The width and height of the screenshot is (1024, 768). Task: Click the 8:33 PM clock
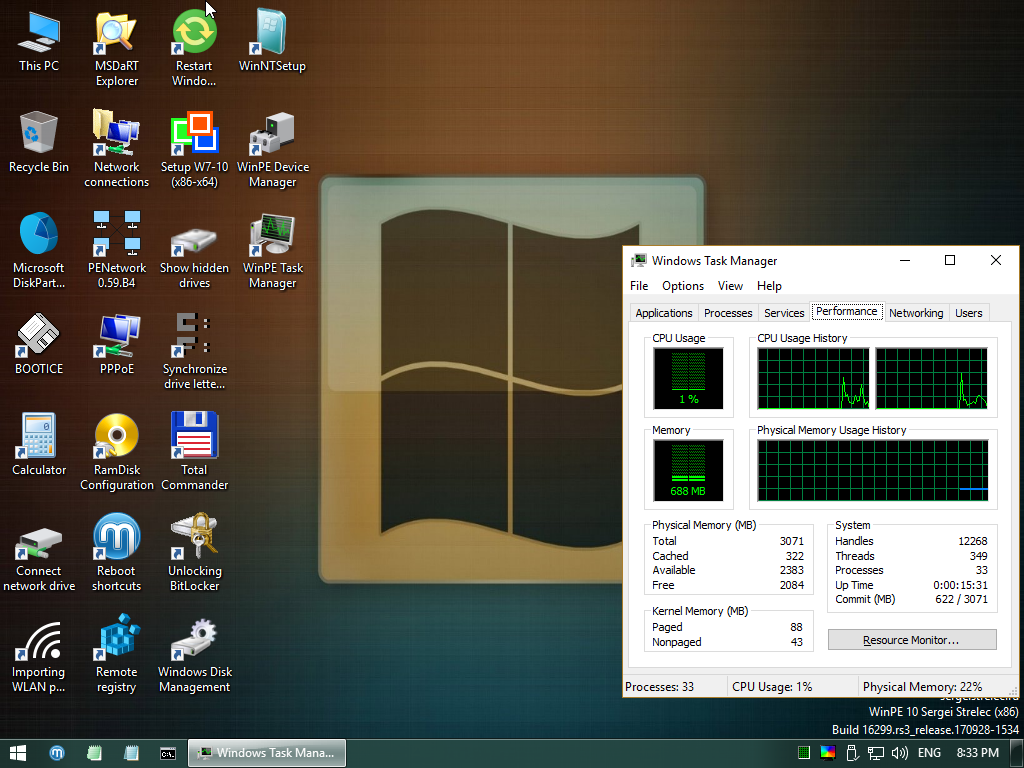[x=978, y=753]
